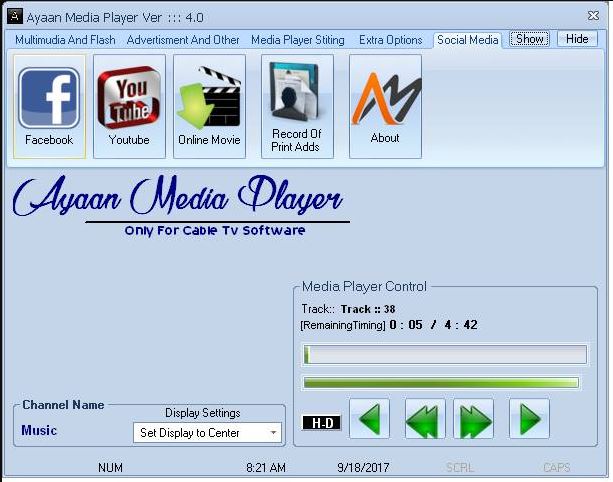Open the Facebook icon button

click(49, 106)
